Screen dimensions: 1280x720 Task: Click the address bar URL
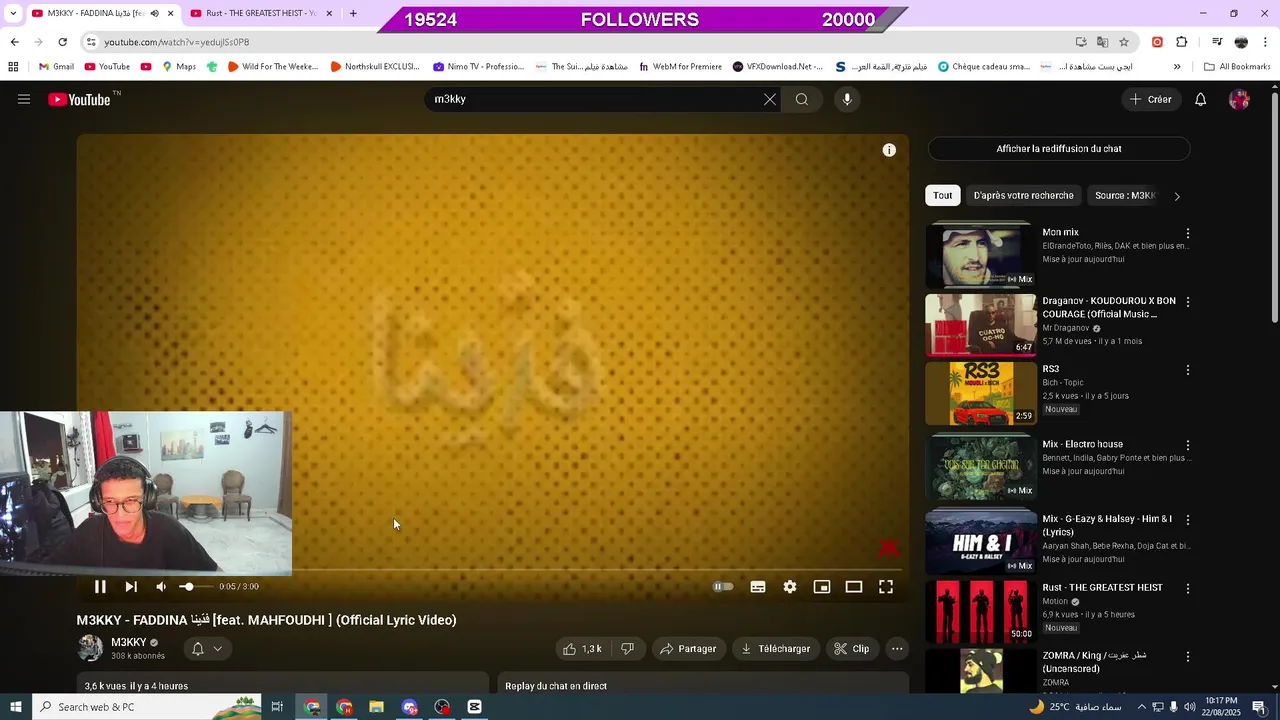pyautogui.click(x=177, y=42)
